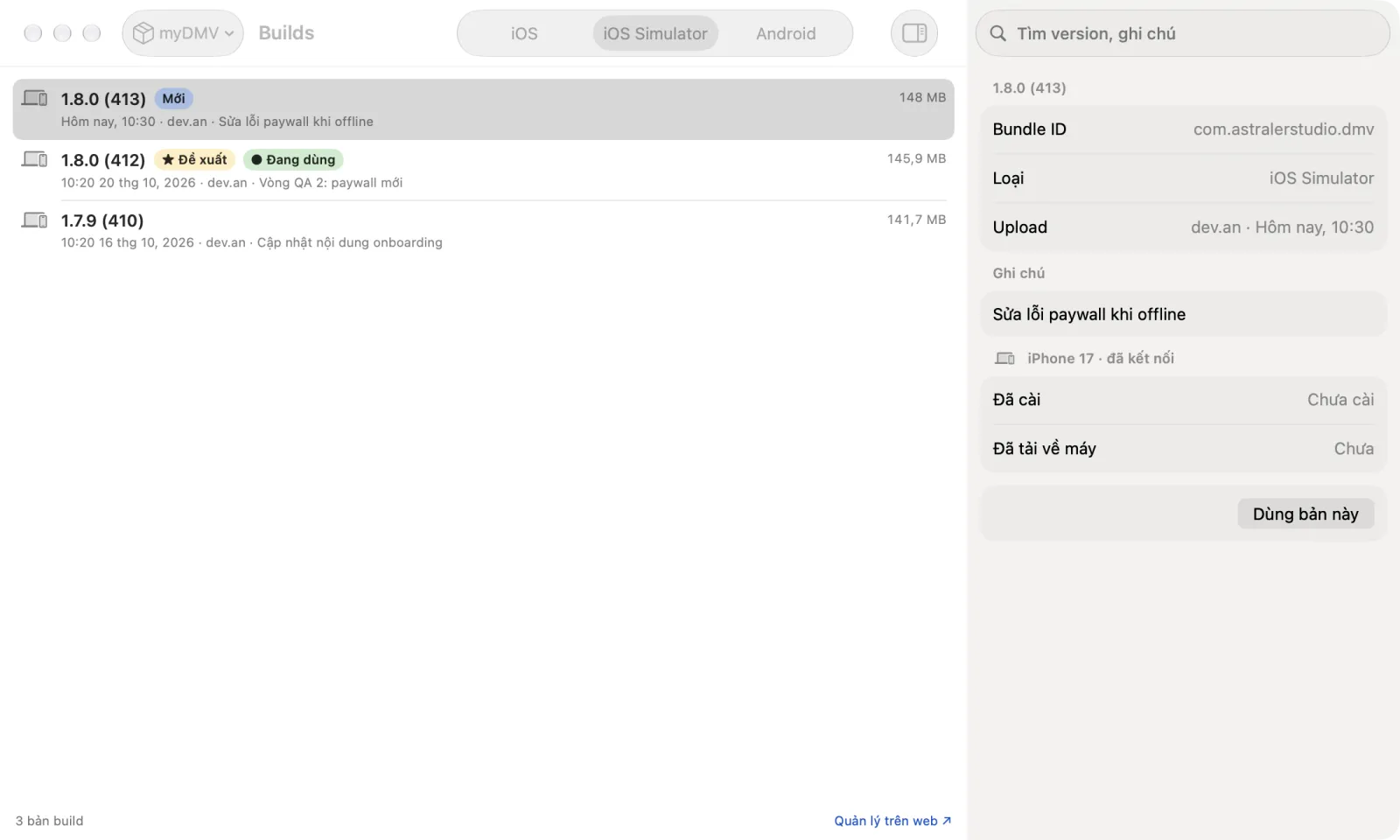Open Quản lý trên web link

pos(892,821)
